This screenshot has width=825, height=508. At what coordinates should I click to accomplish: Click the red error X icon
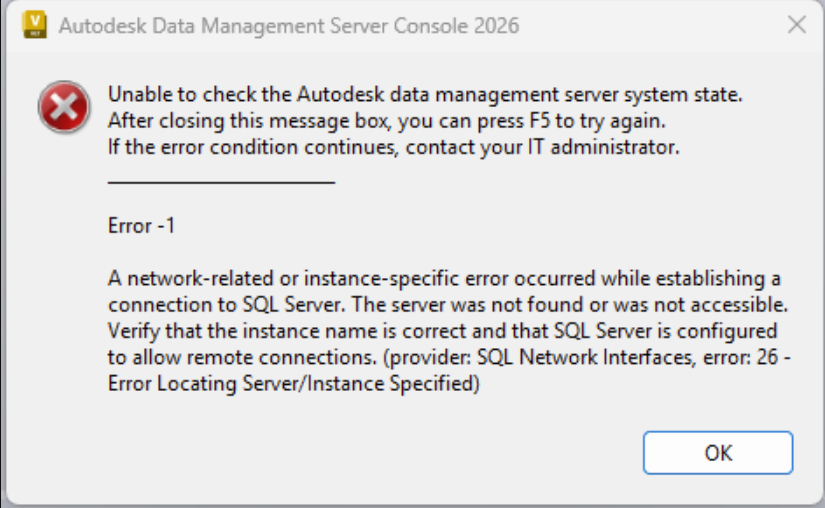coord(65,106)
